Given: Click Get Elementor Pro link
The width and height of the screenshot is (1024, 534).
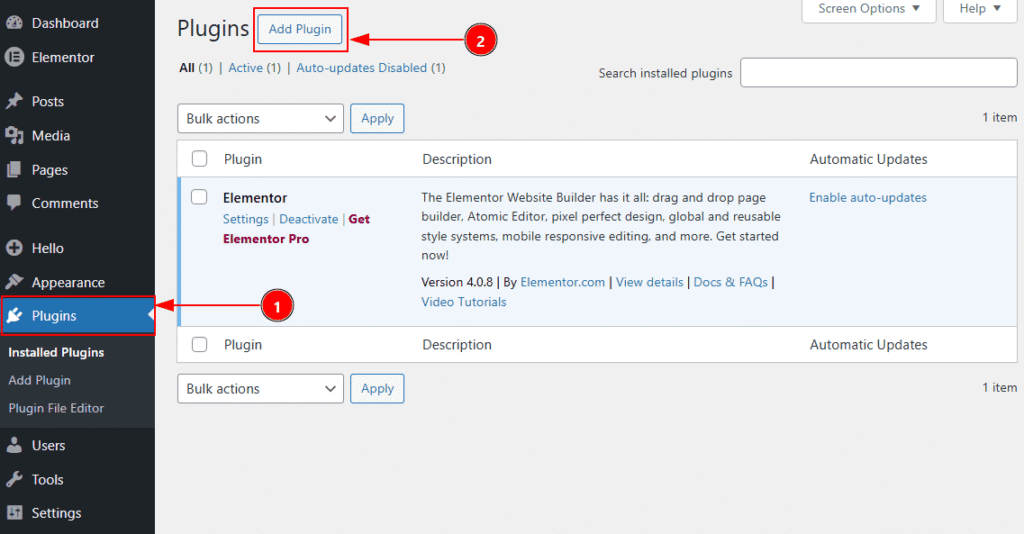Looking at the screenshot, I should [296, 229].
